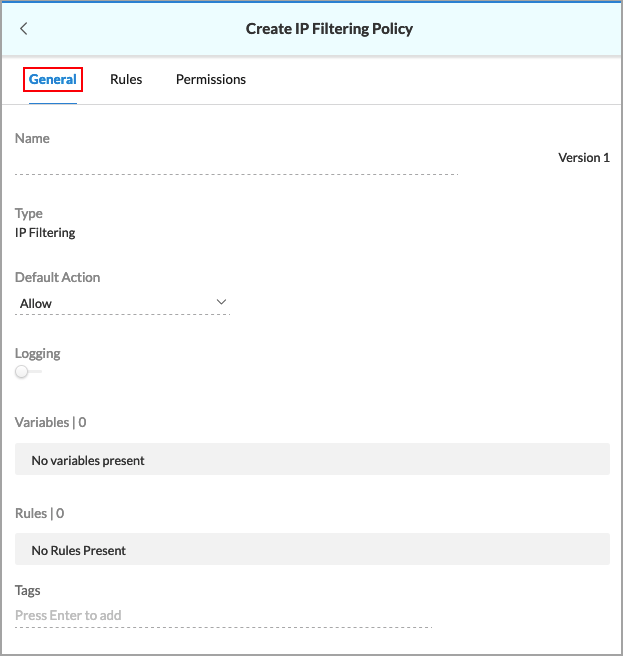Focus the Name input field
Screen dimensions: 623x656
click(236, 162)
